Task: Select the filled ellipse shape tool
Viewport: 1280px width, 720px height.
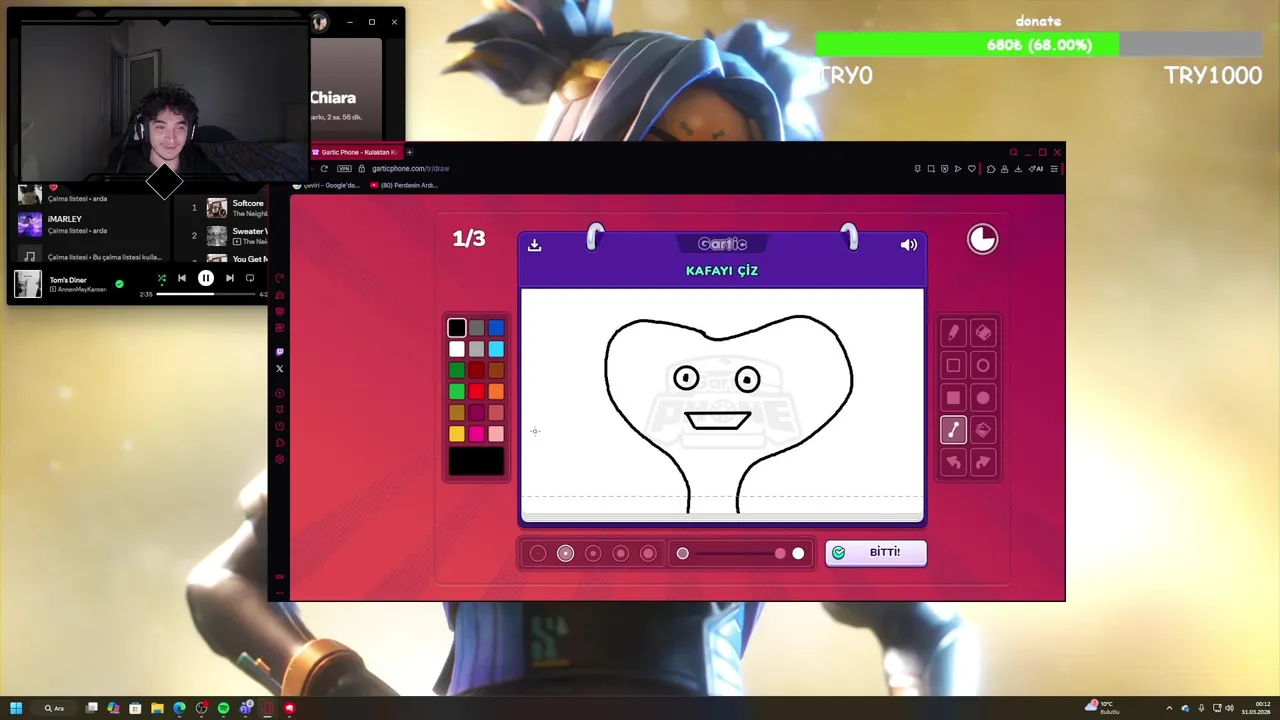Action: click(983, 397)
